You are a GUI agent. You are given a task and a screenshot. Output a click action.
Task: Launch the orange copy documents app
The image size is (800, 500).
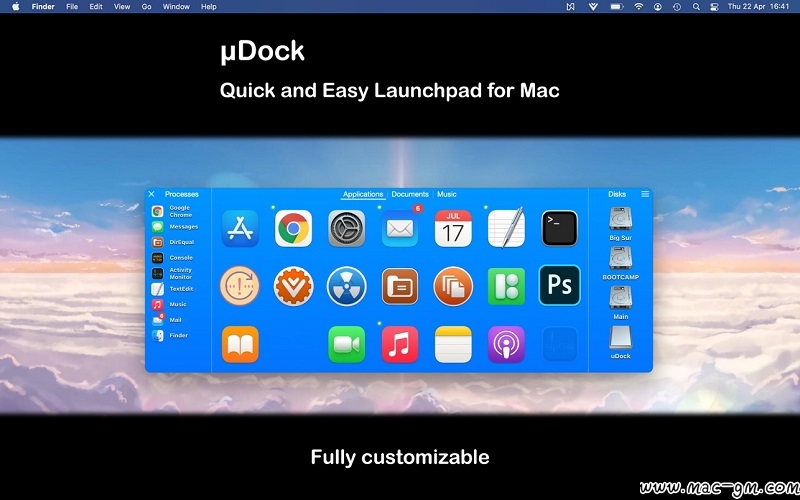coord(453,286)
